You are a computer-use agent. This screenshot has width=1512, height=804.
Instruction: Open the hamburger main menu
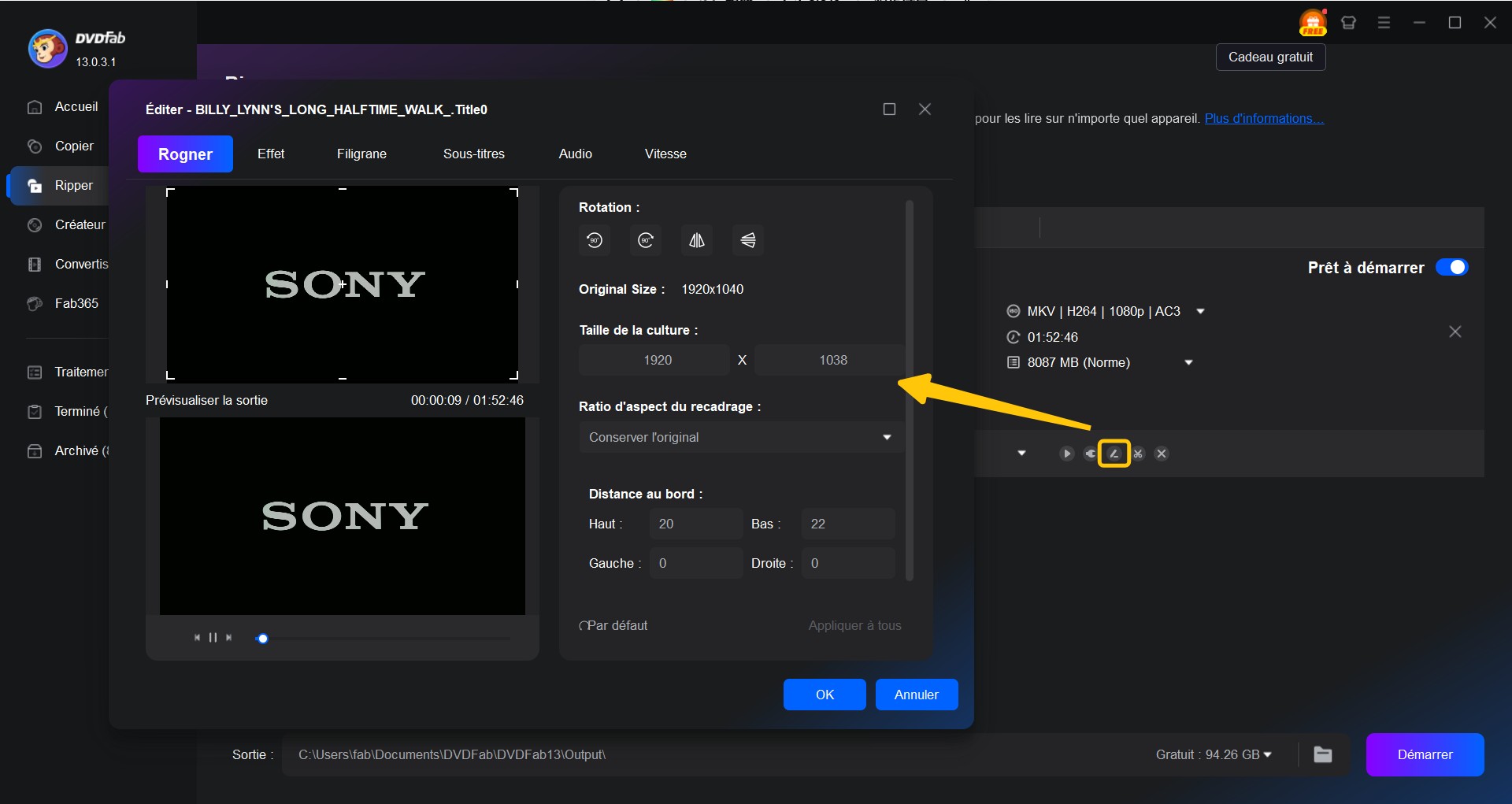1384,23
